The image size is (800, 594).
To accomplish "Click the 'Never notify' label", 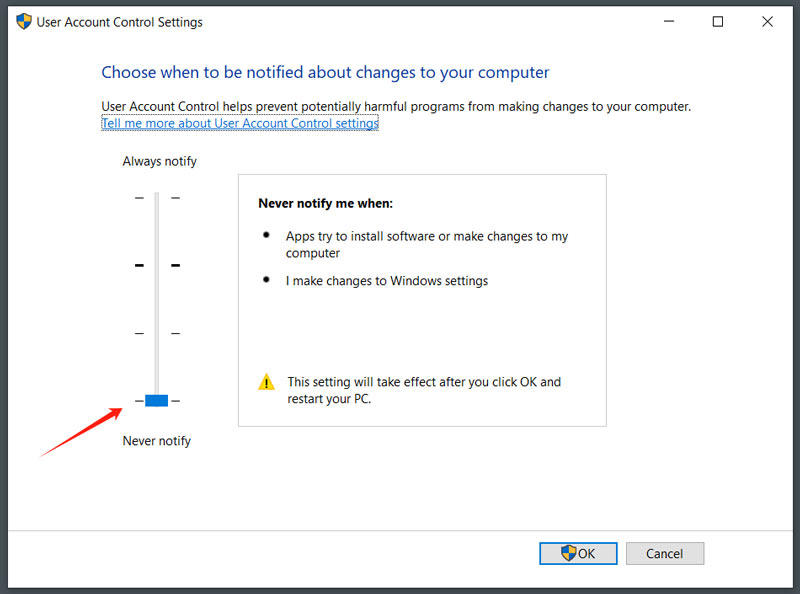I will 157,441.
